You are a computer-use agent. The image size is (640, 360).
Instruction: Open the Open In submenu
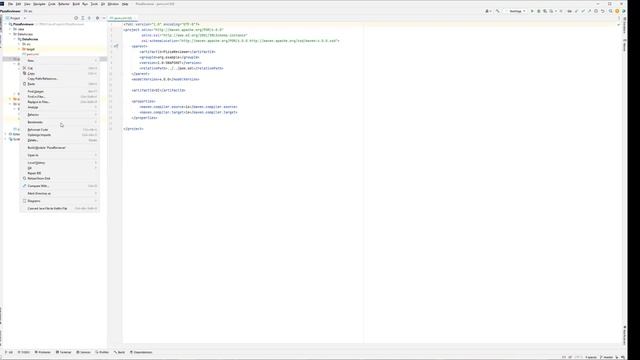(x=60, y=155)
